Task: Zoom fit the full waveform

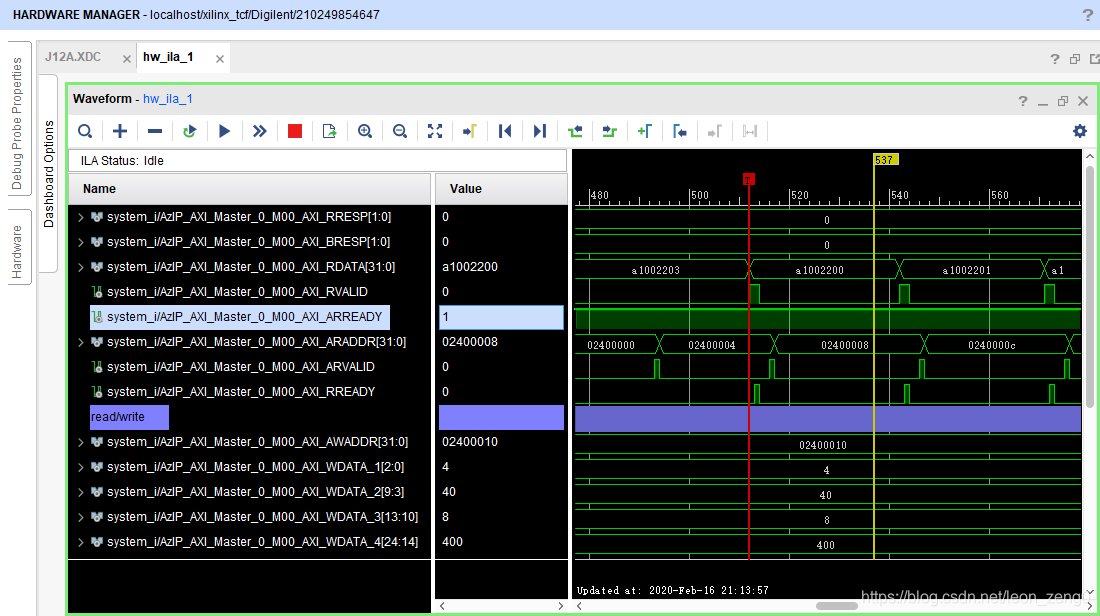Action: 435,131
